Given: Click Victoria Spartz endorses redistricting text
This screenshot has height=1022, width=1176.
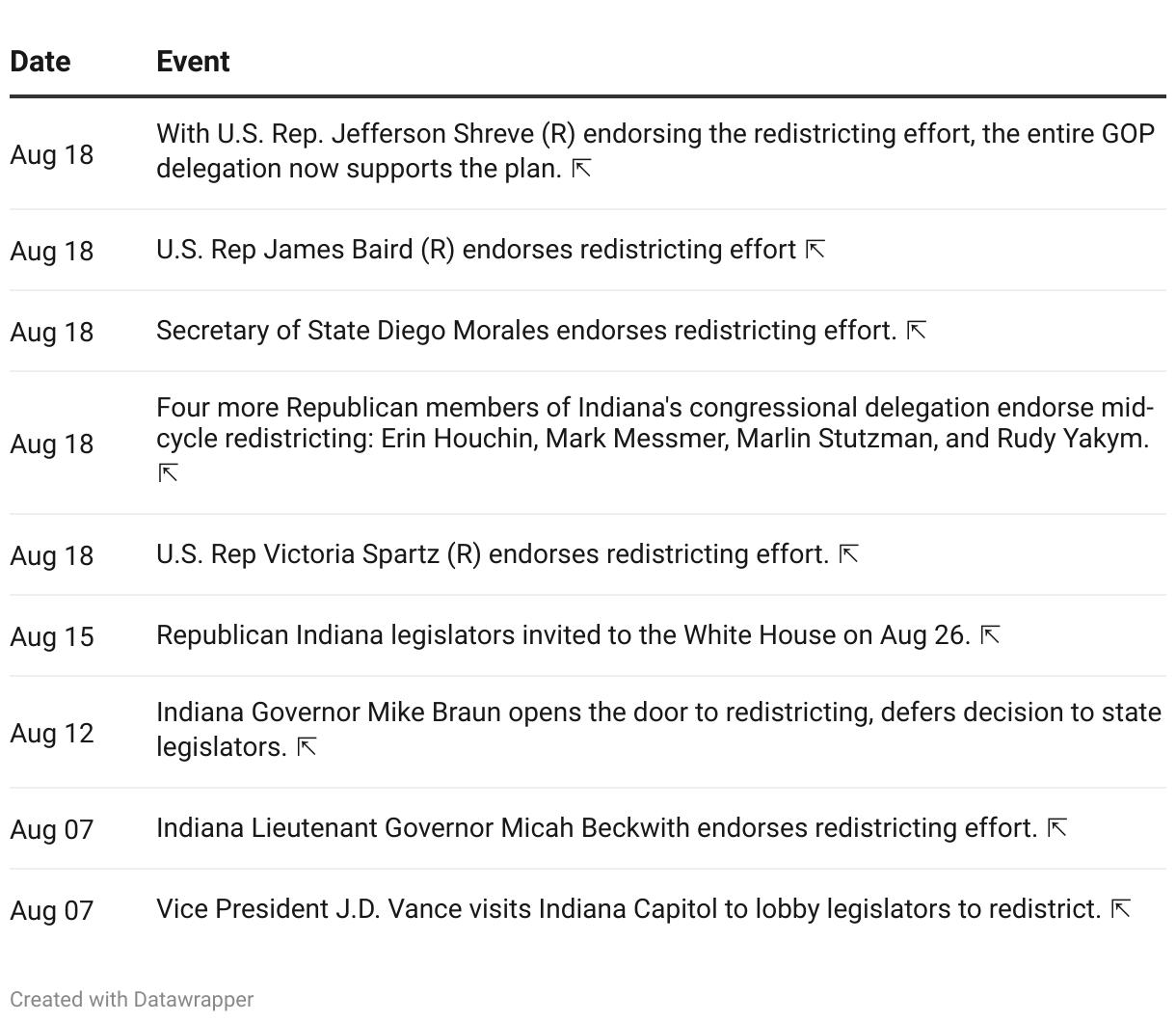Looking at the screenshot, I should 492,554.
